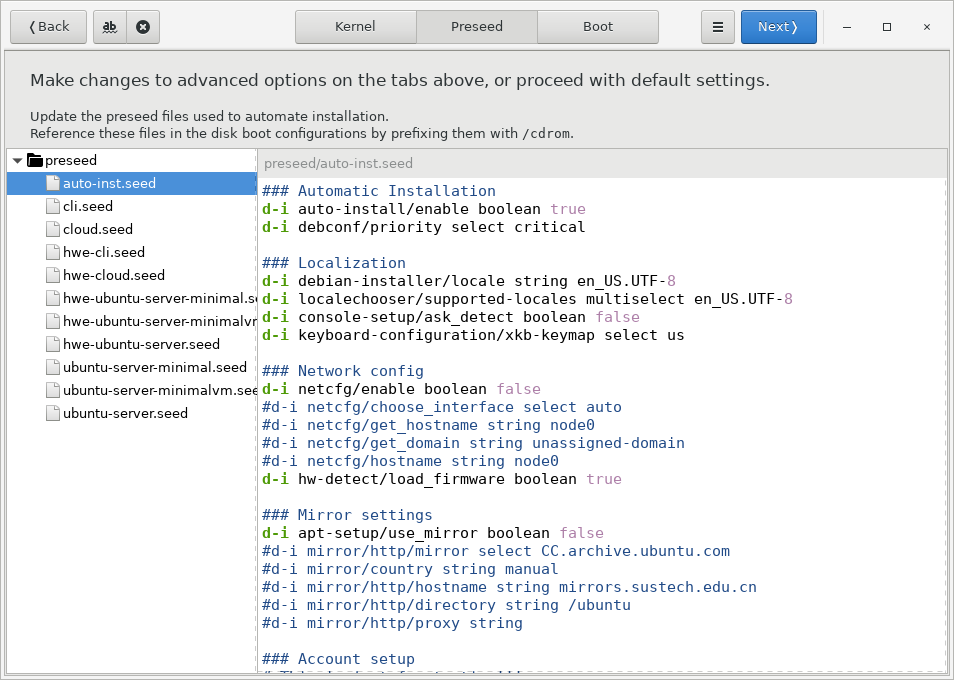Click the cli.seed file icon
This screenshot has width=954, height=680.
click(53, 206)
